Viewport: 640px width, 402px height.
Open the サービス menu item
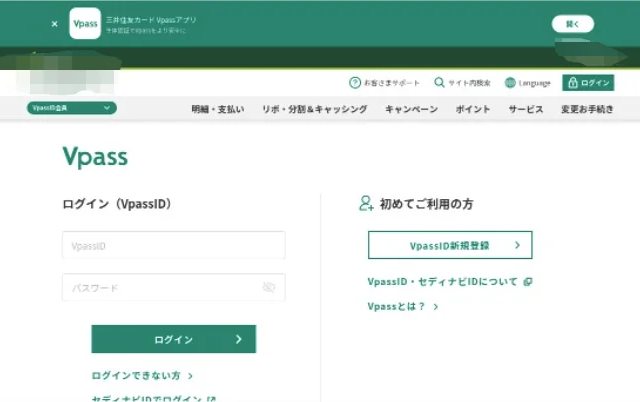(x=525, y=109)
